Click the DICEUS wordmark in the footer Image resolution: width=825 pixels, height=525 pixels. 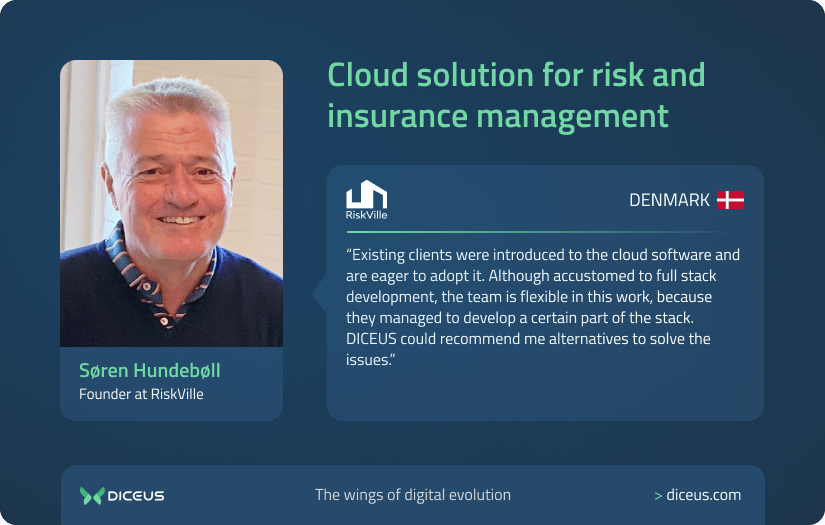[x=136, y=495]
